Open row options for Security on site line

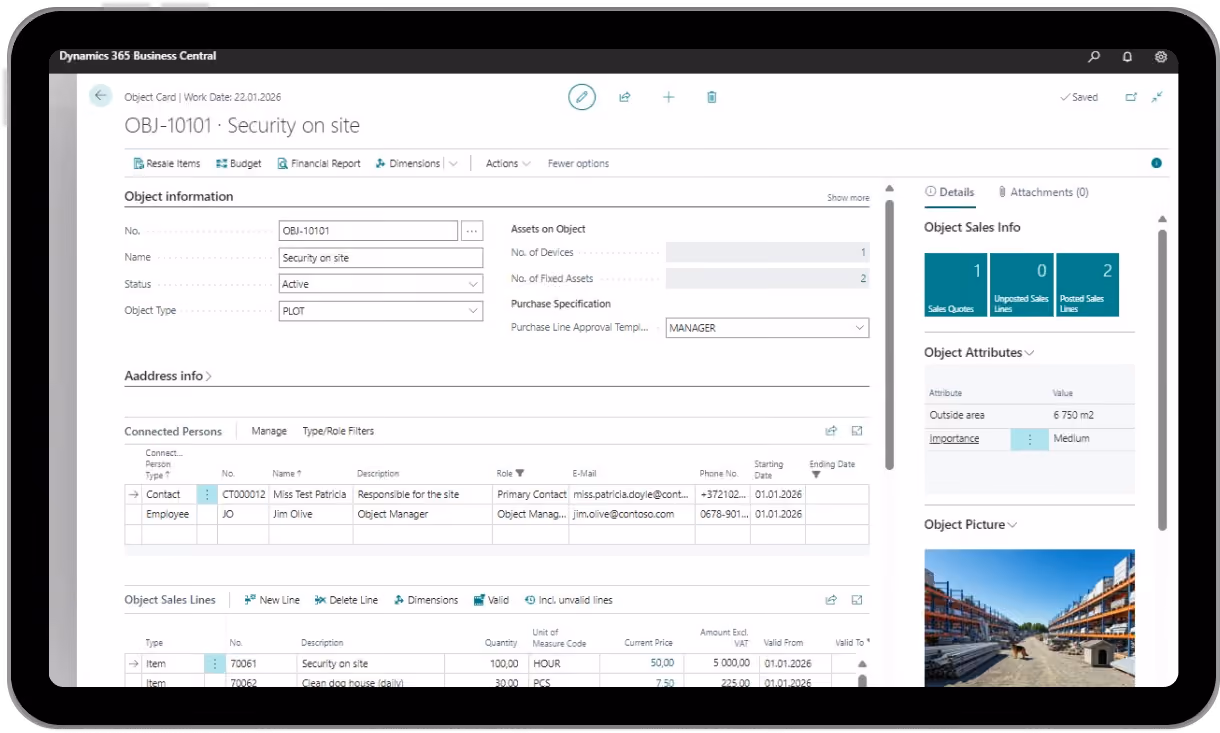[215, 664]
